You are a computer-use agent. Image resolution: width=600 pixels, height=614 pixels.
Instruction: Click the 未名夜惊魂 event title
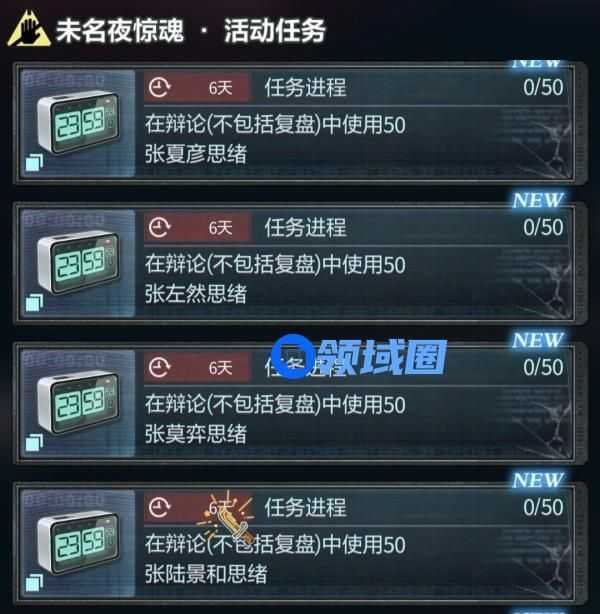tap(120, 31)
